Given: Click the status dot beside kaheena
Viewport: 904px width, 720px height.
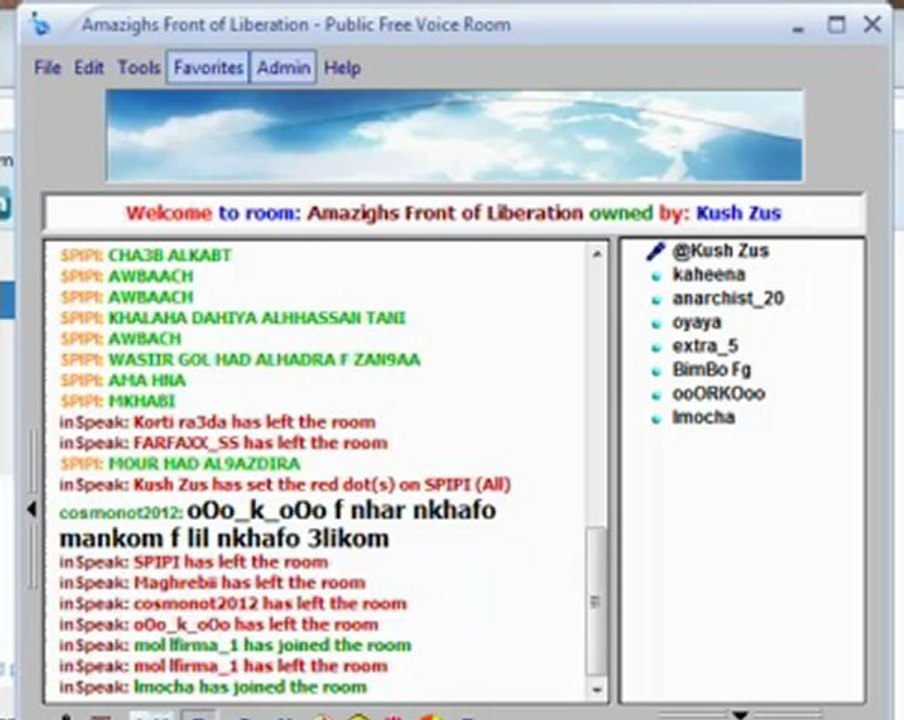Looking at the screenshot, I should pos(656,276).
